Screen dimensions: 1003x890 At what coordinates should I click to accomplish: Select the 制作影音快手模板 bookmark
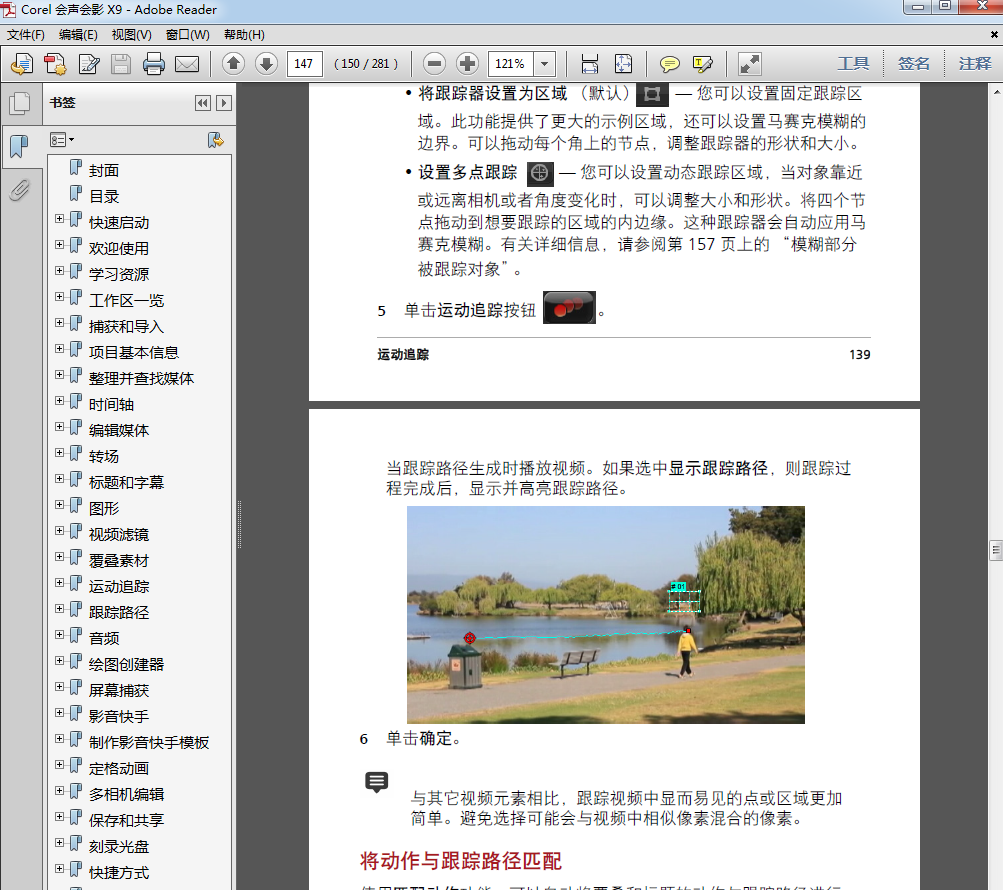149,743
